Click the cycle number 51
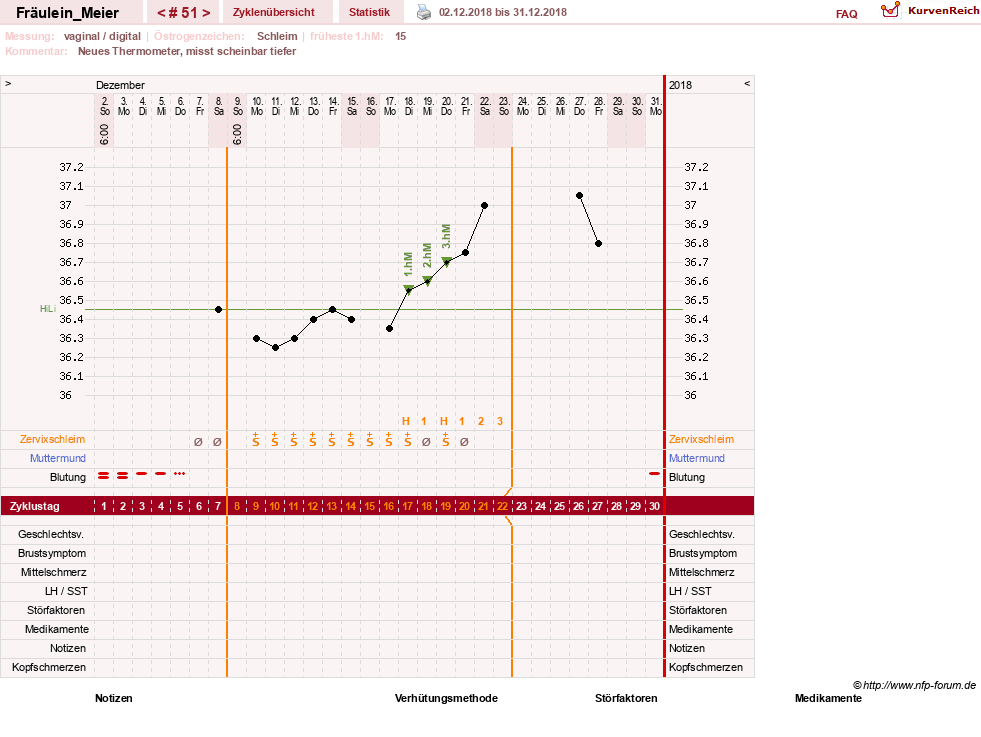 183,13
